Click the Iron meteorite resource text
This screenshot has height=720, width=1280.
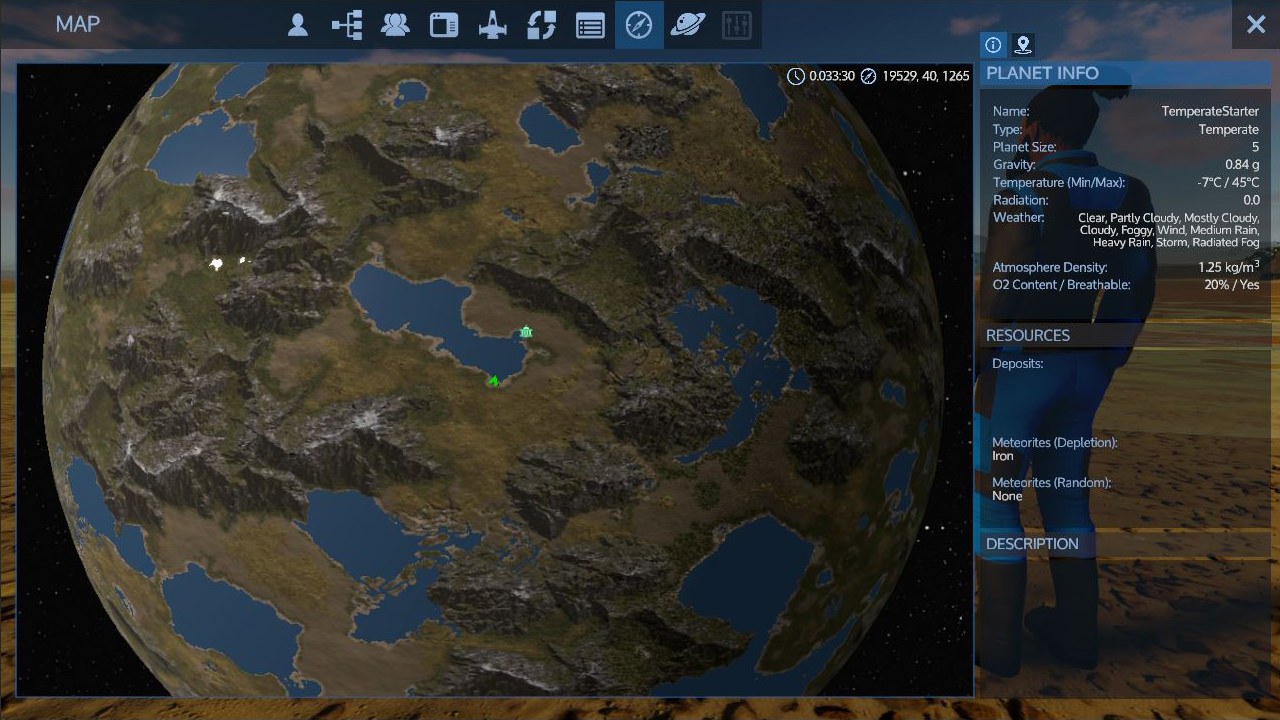[x=1003, y=456]
